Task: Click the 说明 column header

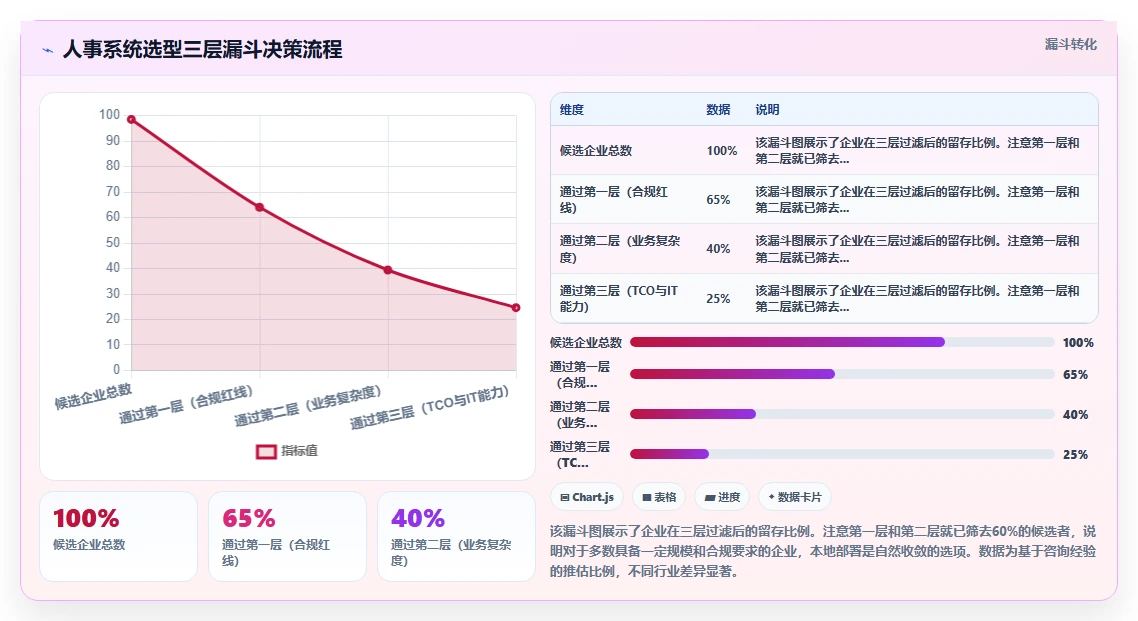Action: tap(767, 110)
